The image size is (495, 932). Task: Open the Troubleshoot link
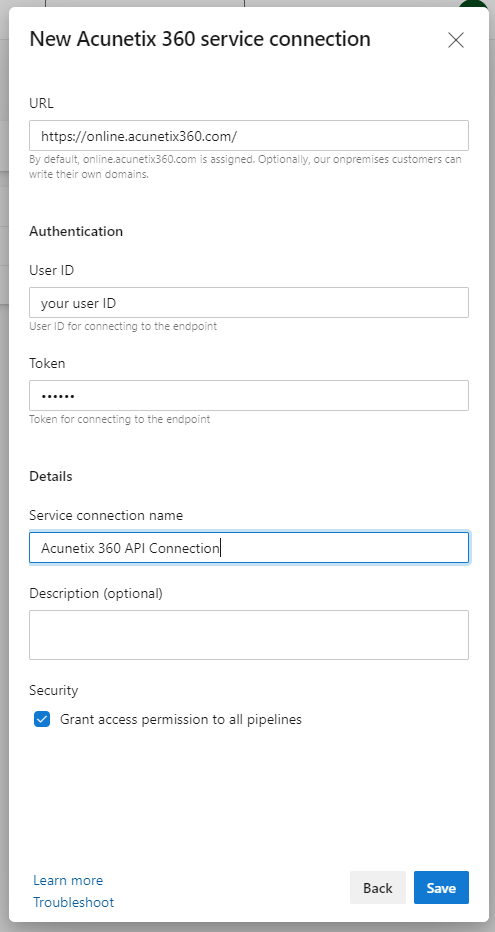74,902
